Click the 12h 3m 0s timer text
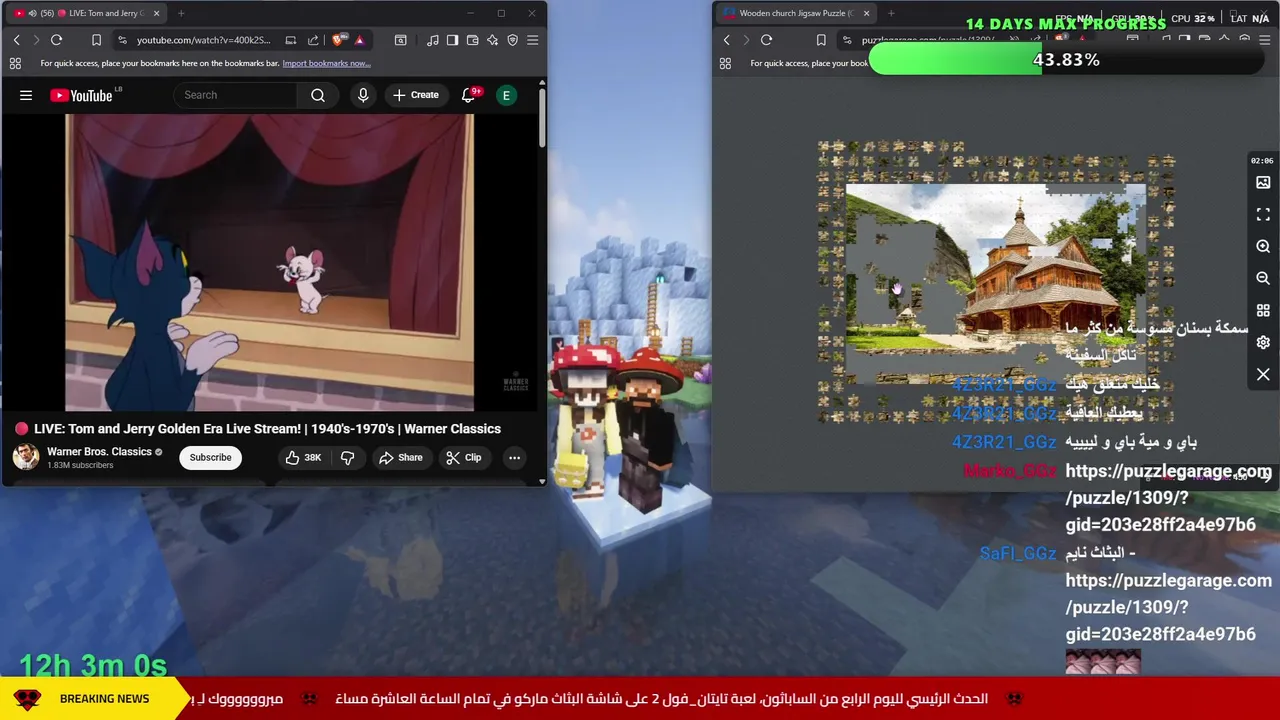This screenshot has width=1280, height=720. (93, 665)
